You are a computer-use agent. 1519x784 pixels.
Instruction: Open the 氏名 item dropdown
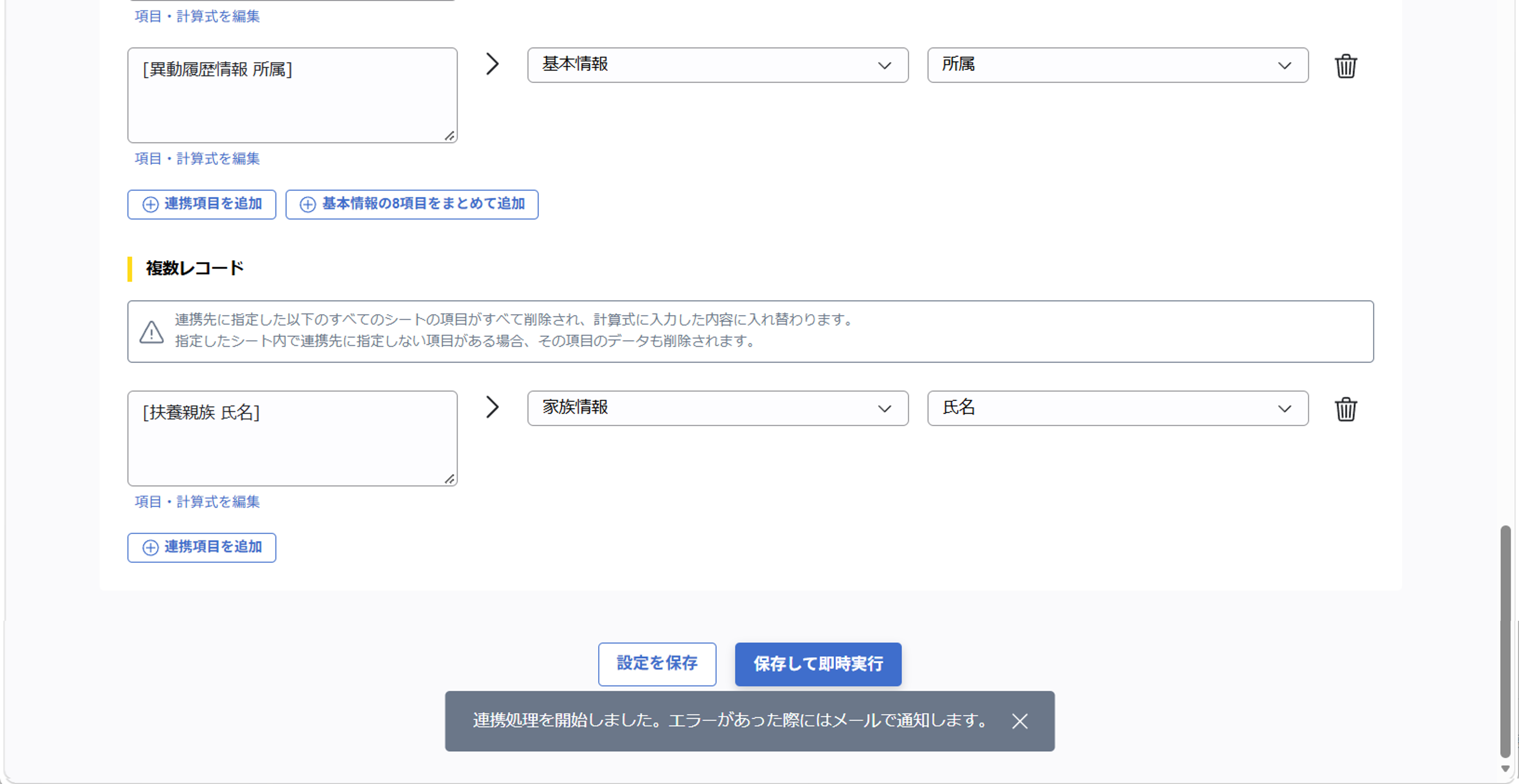pos(1117,408)
